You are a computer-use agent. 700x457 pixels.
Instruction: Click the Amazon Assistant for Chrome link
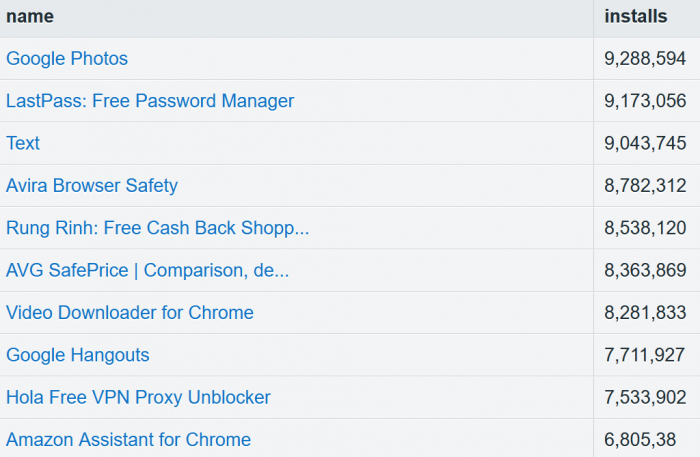tap(128, 440)
